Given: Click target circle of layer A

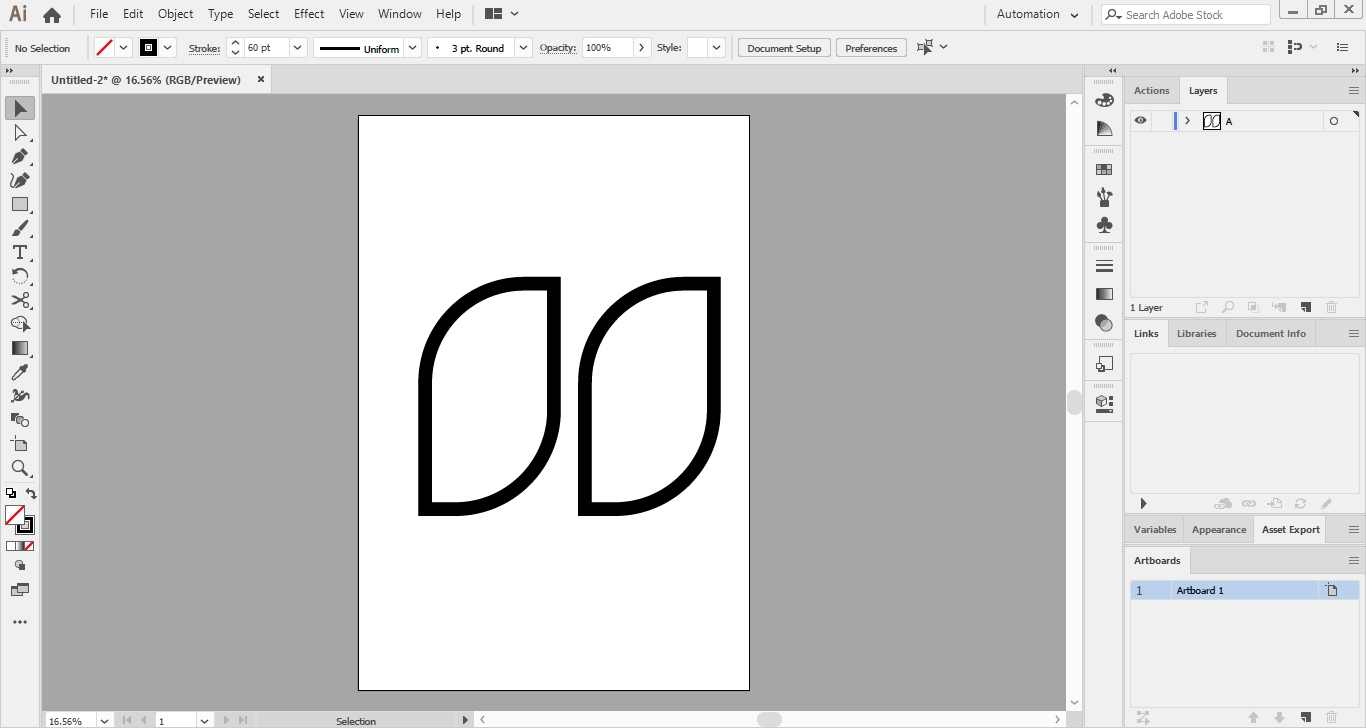Looking at the screenshot, I should [x=1333, y=121].
